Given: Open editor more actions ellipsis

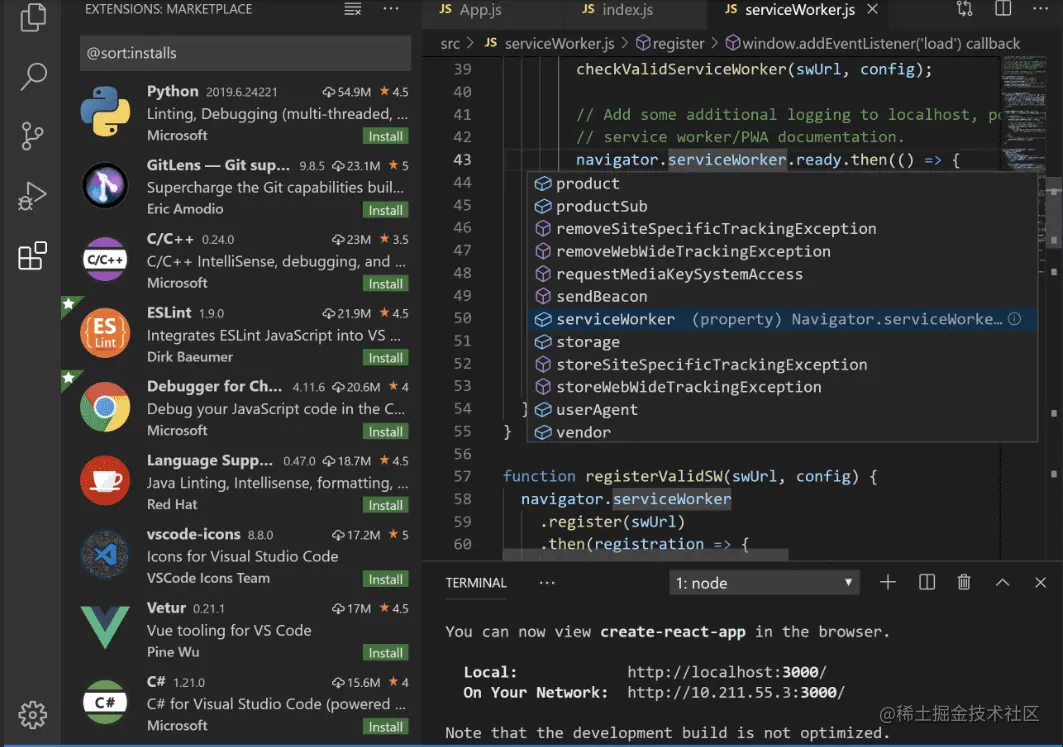Looking at the screenshot, I should click(x=1040, y=9).
